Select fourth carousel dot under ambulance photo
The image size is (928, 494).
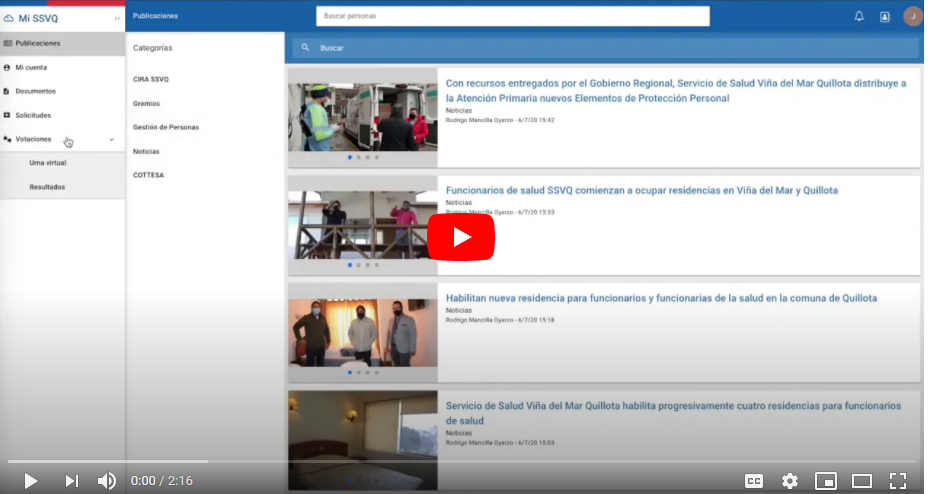click(x=376, y=157)
